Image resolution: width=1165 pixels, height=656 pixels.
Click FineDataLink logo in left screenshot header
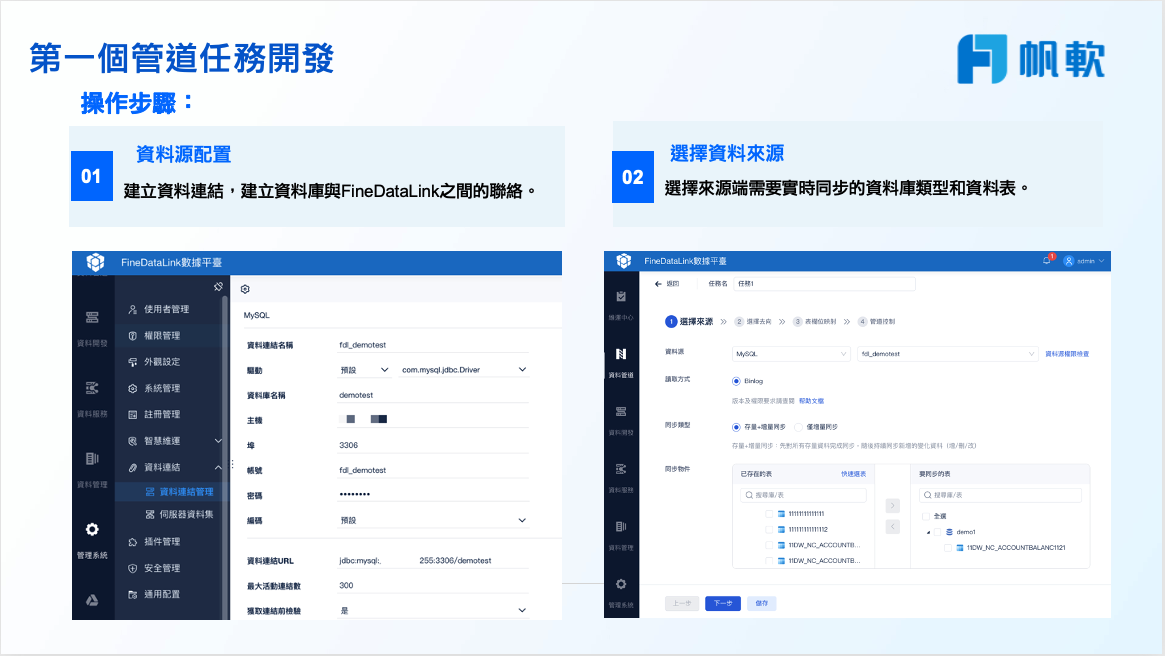pyautogui.click(x=95, y=262)
